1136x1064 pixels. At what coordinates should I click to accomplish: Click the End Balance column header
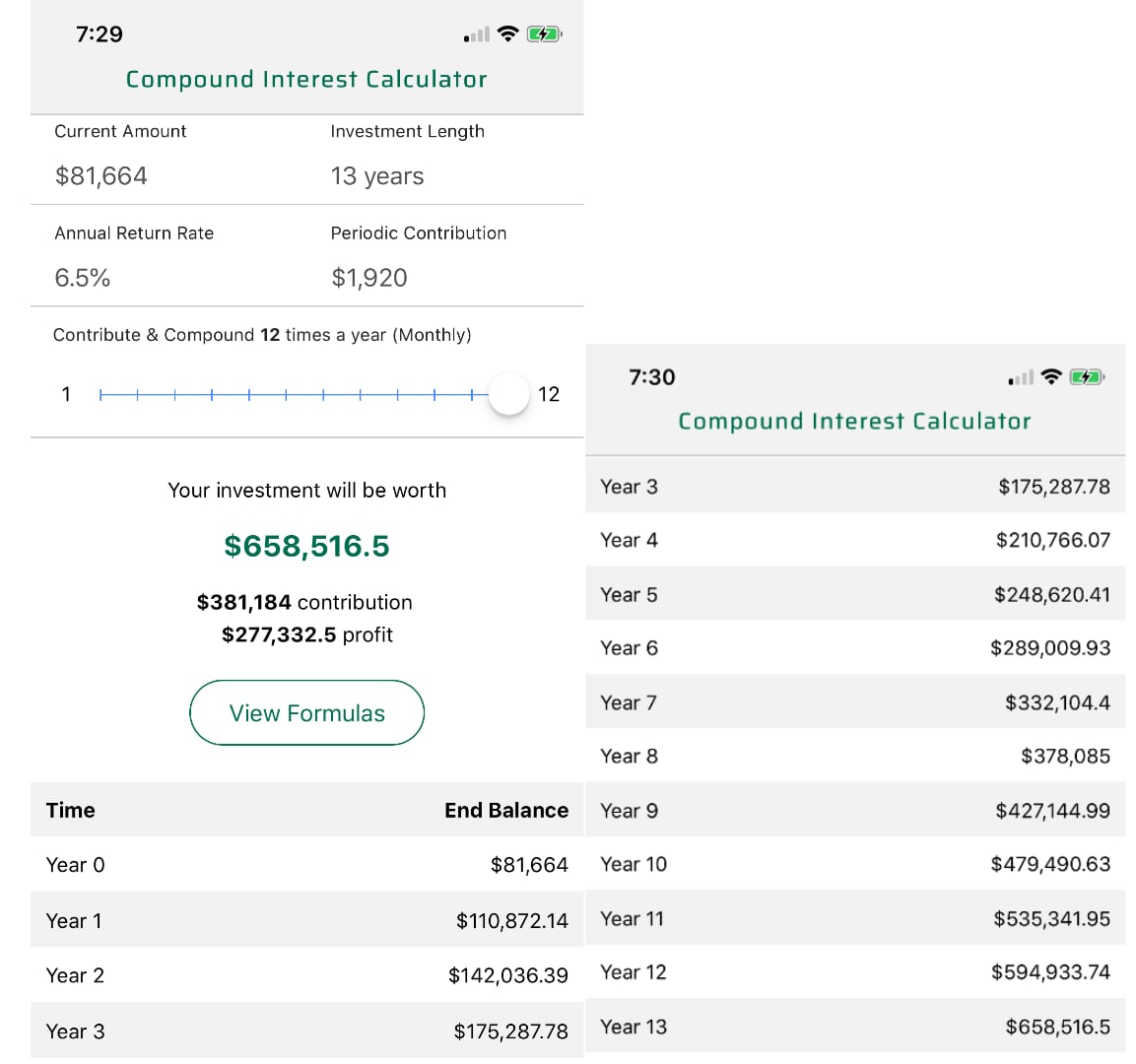point(505,810)
